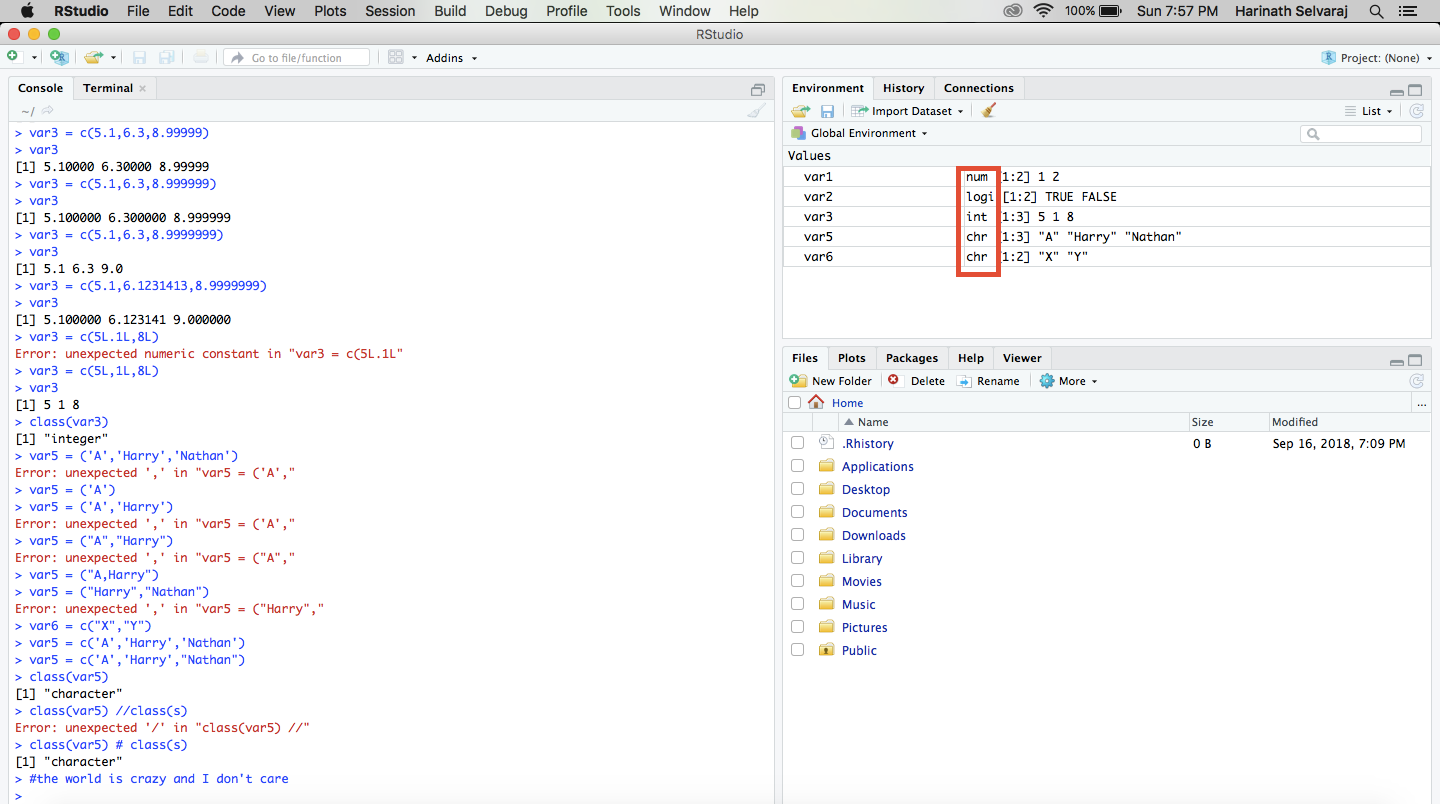Refresh the environment list with circular arrow icon
The width and height of the screenshot is (1440, 804).
1416,111
